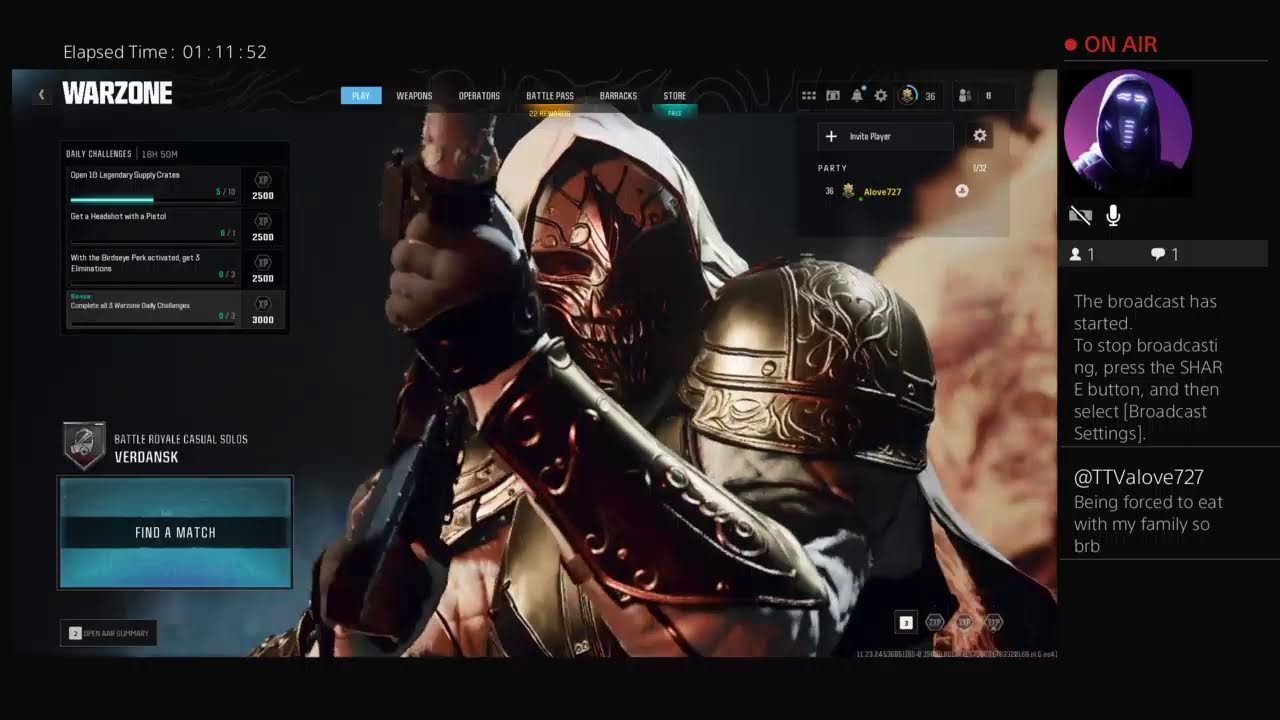Click the PARTY heading

coord(832,168)
